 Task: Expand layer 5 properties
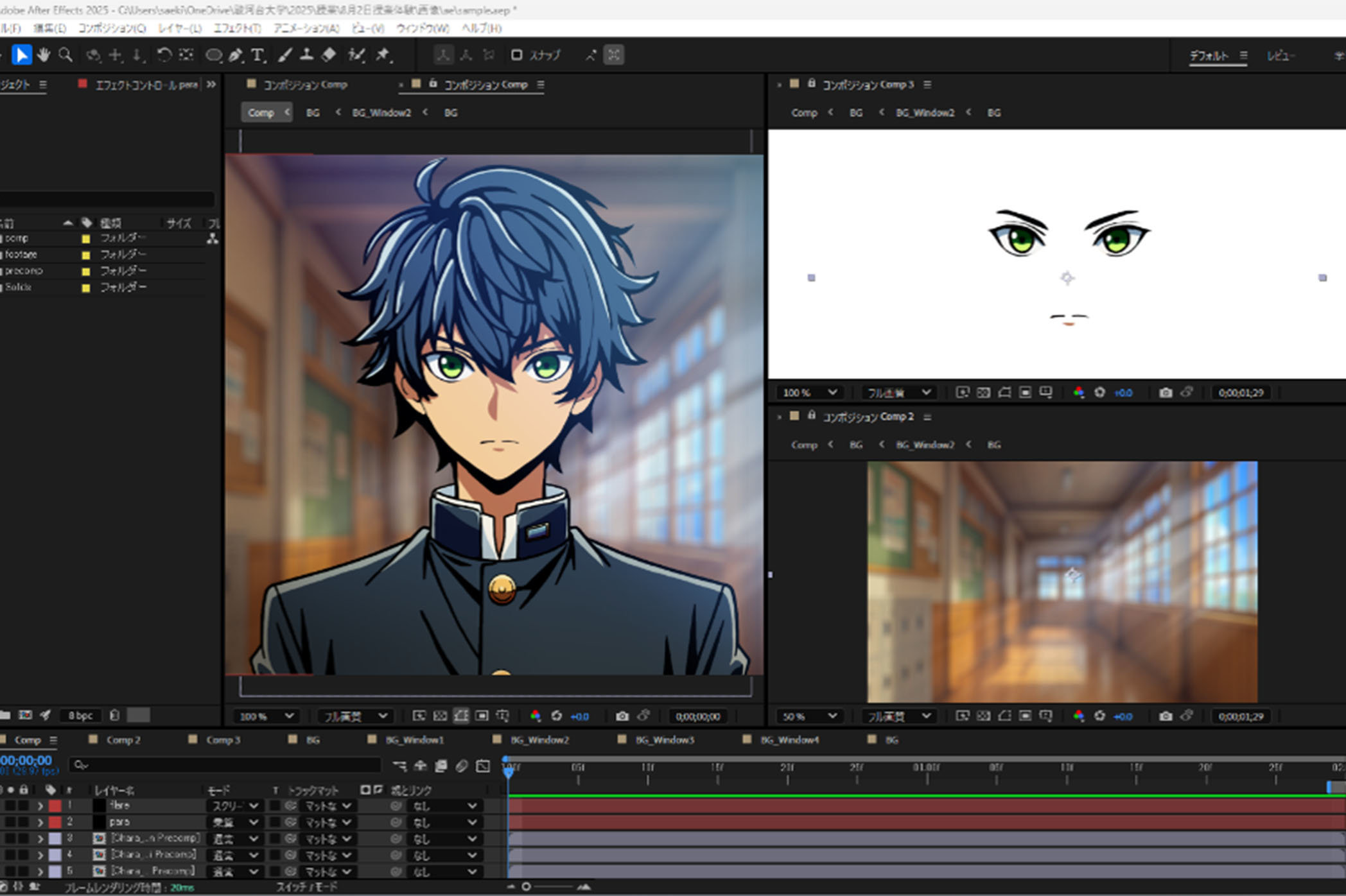40,872
